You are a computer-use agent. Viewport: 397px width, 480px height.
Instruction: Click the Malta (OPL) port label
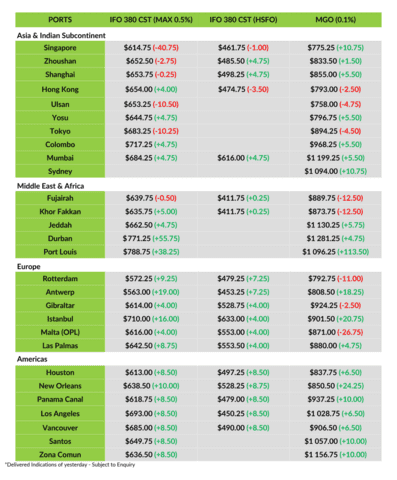pos(60,332)
